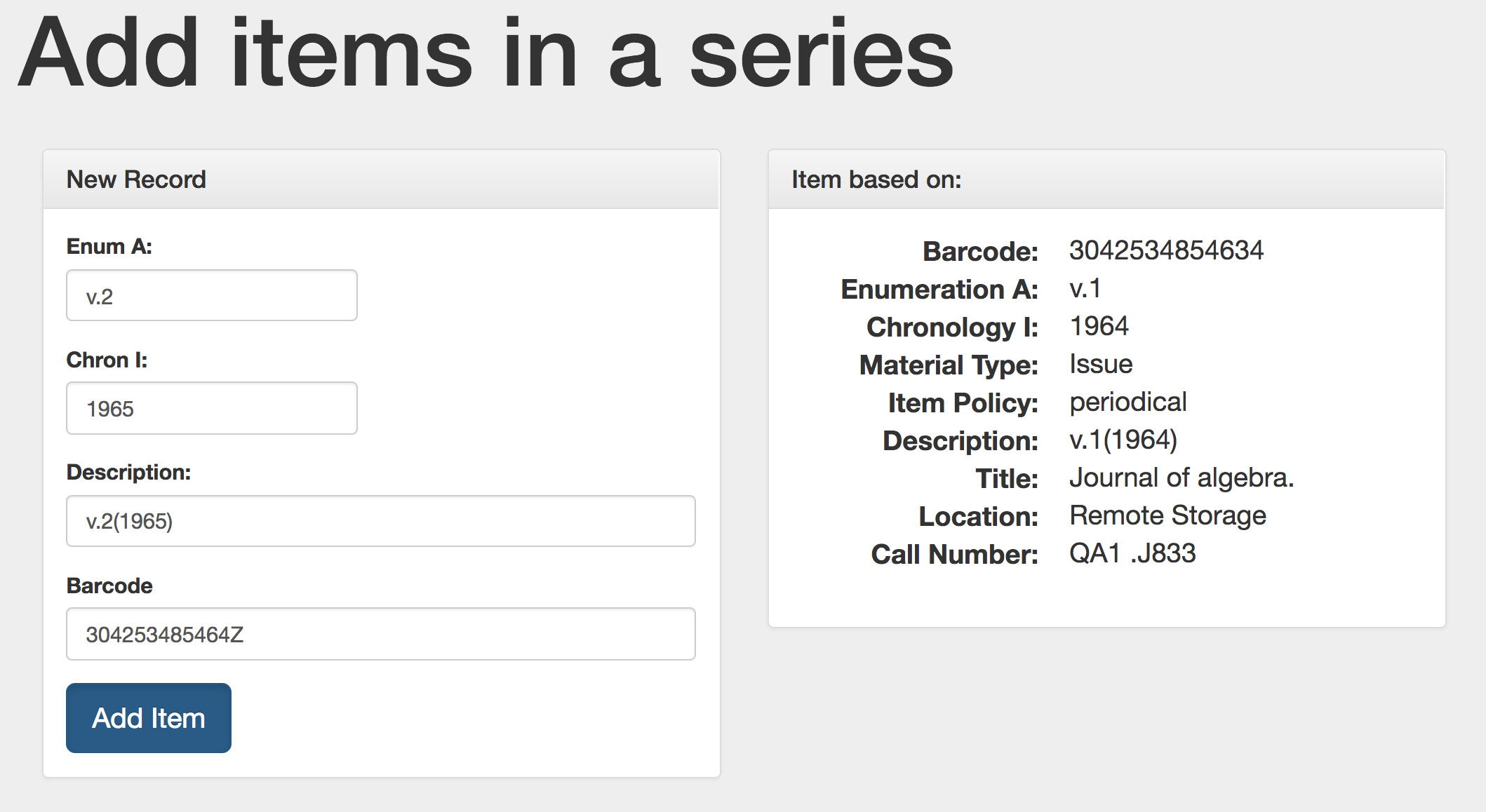
Task: Click the Add items in a series heading
Action: coord(485,55)
